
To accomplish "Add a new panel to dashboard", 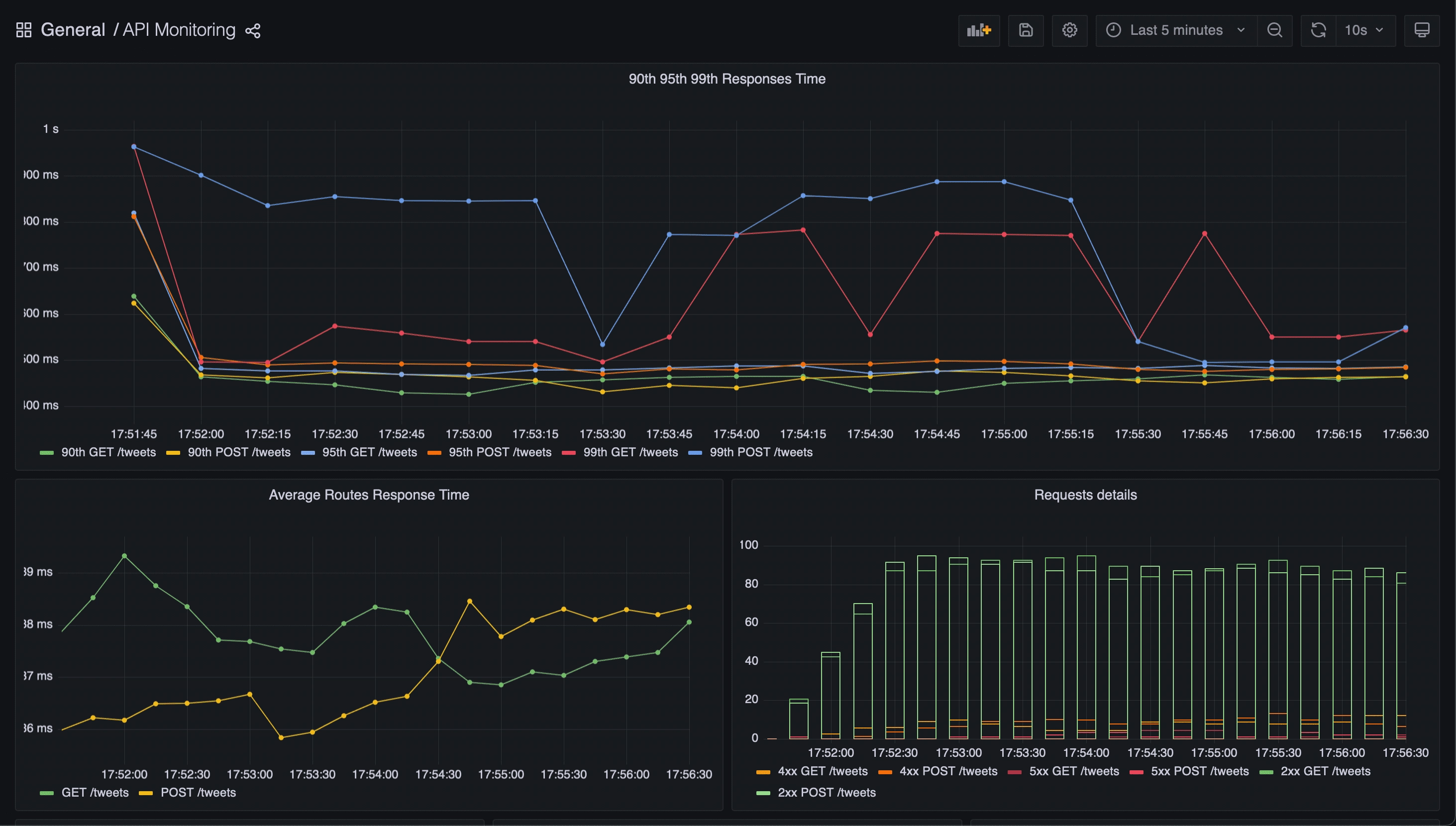I will 978,31.
